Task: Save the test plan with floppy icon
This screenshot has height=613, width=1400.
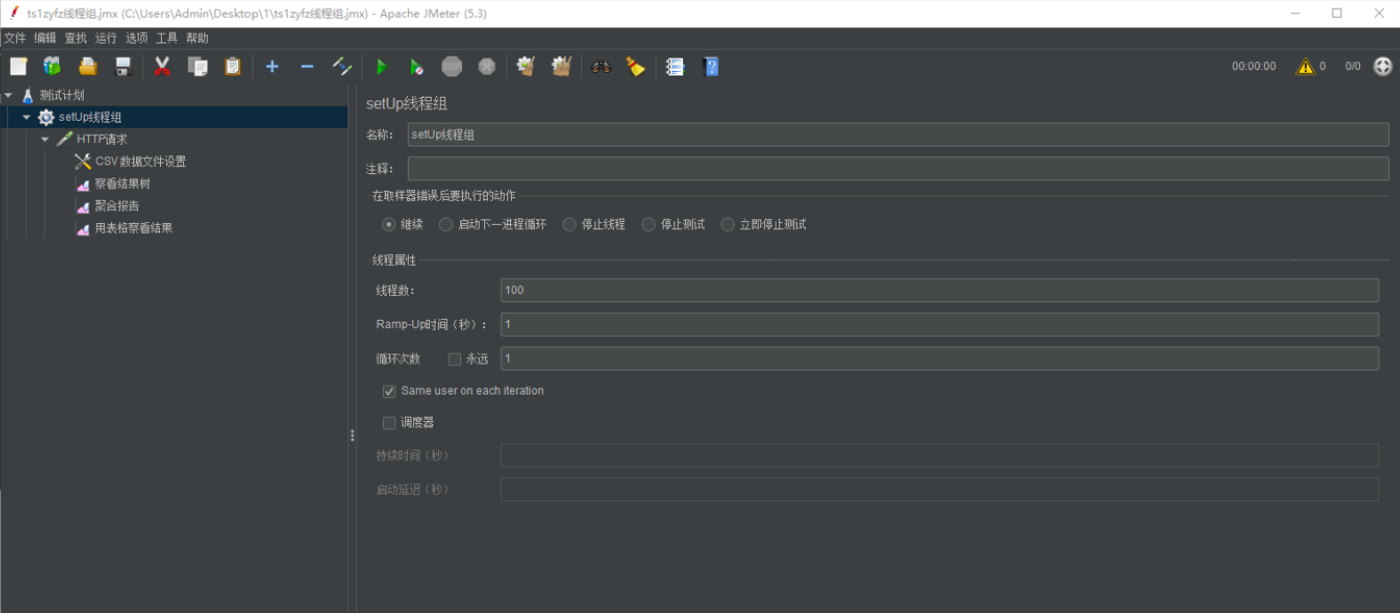Action: pyautogui.click(x=123, y=67)
